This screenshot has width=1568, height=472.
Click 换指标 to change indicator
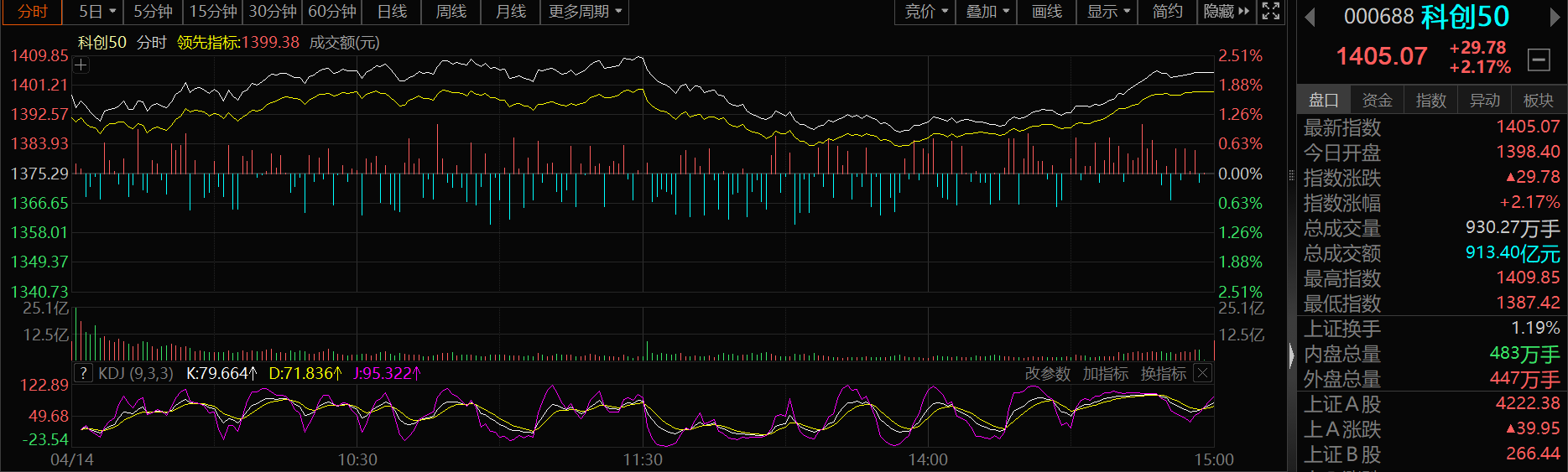coord(1163,373)
